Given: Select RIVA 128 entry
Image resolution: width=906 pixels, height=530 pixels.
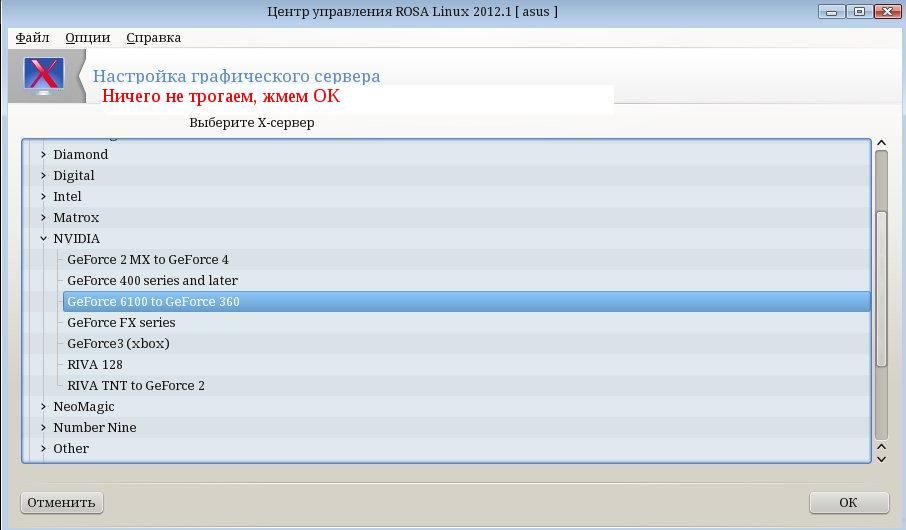Looking at the screenshot, I should [x=95, y=365].
